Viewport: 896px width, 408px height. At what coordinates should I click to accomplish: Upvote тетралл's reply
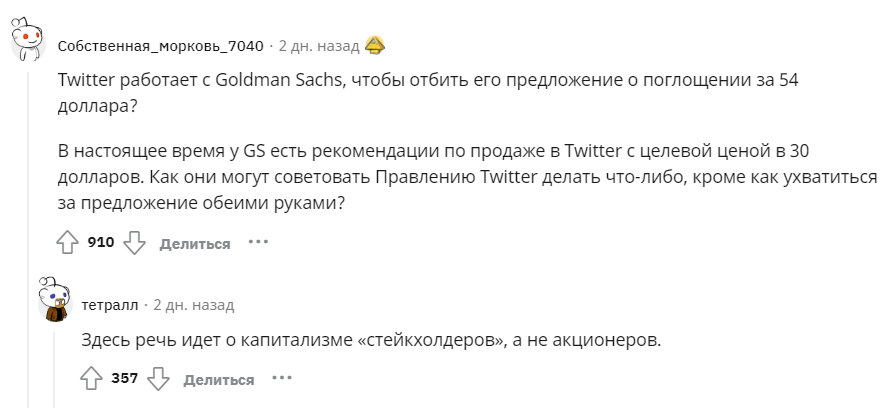[x=91, y=379]
